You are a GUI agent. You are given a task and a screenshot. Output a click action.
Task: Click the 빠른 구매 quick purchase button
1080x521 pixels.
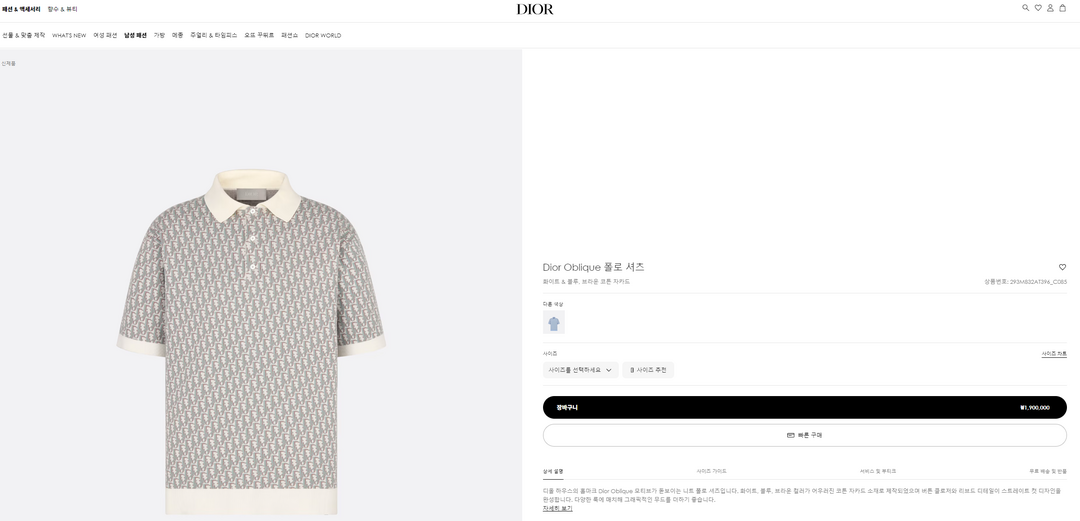point(804,435)
